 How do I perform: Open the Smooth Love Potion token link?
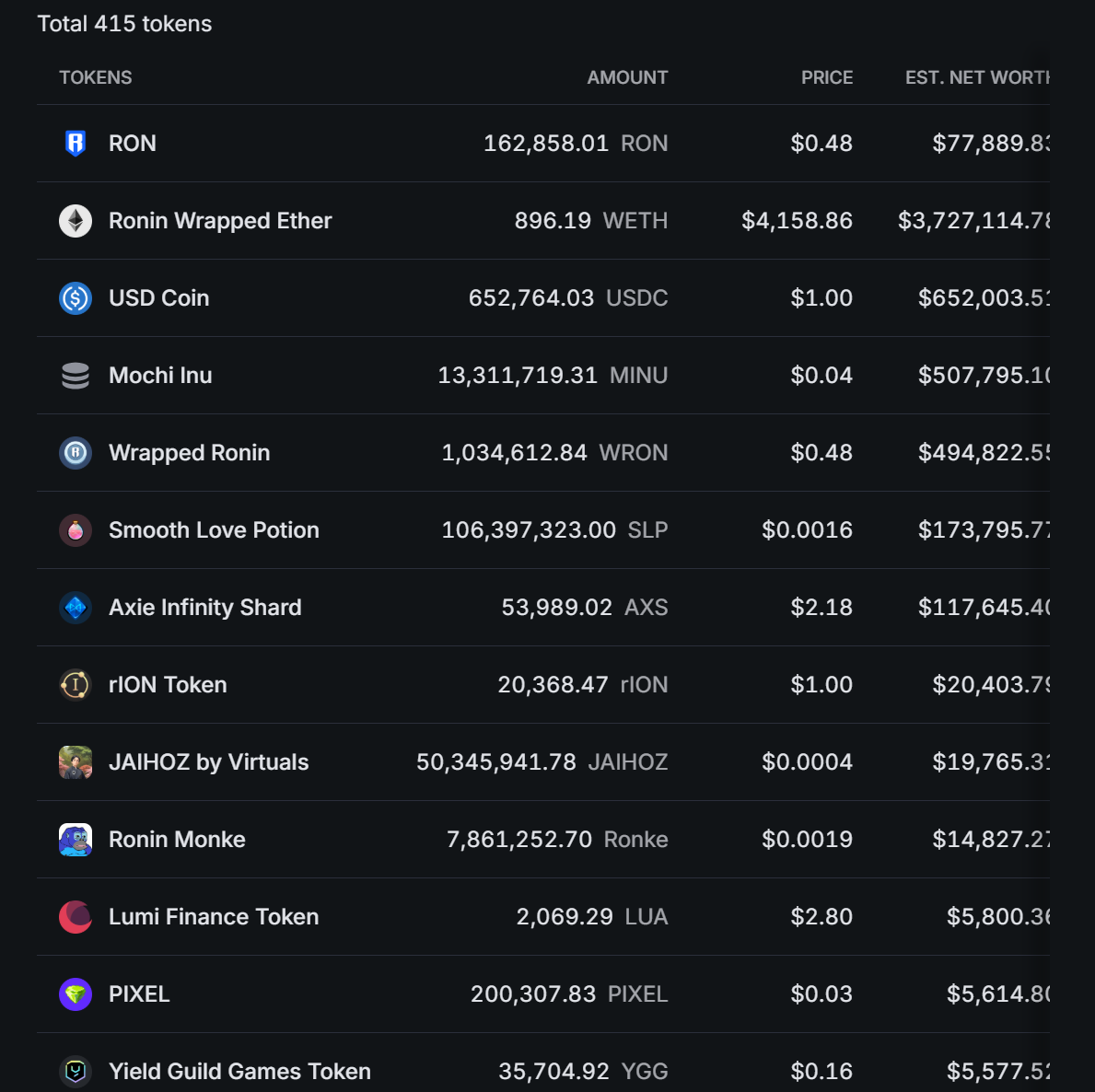(214, 530)
